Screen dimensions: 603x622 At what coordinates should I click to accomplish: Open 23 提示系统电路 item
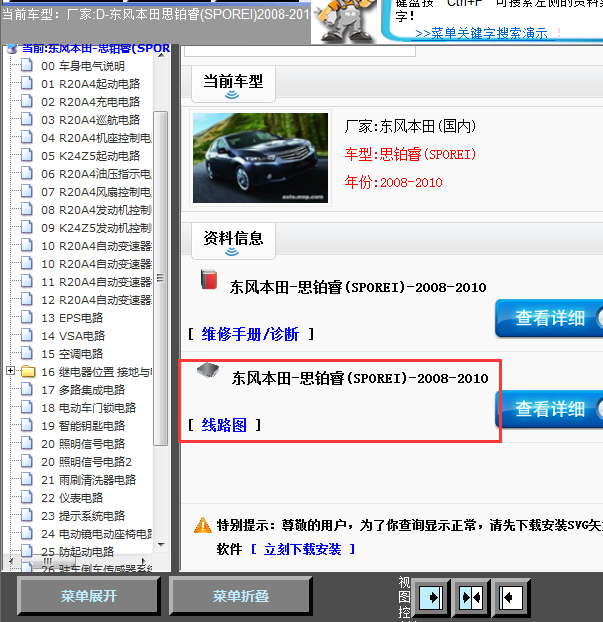pyautogui.click(x=83, y=516)
